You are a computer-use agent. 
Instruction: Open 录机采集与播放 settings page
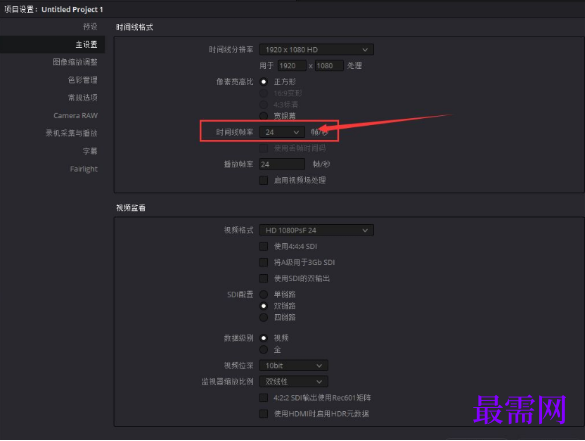pos(71,133)
